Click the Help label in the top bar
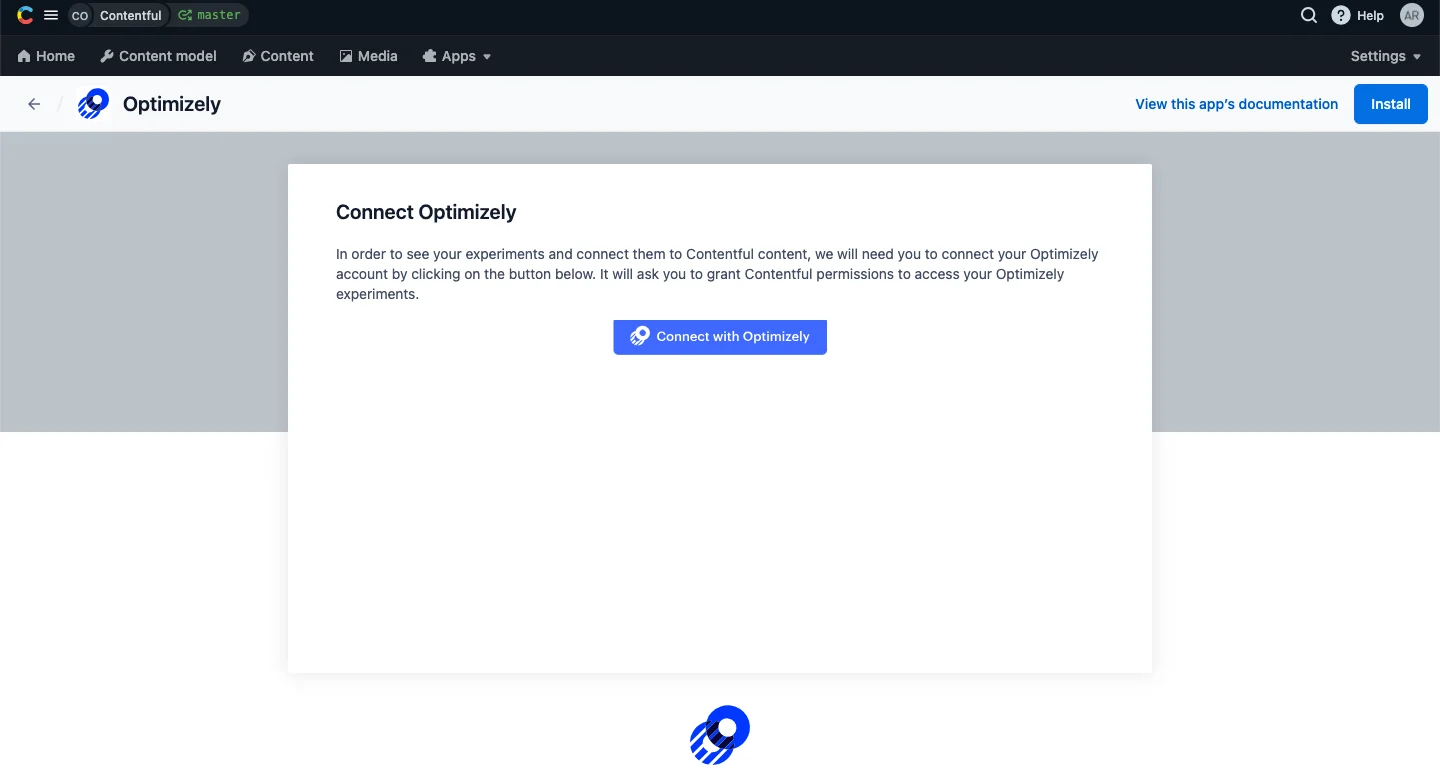Image resolution: width=1440 pixels, height=781 pixels. [x=1370, y=15]
